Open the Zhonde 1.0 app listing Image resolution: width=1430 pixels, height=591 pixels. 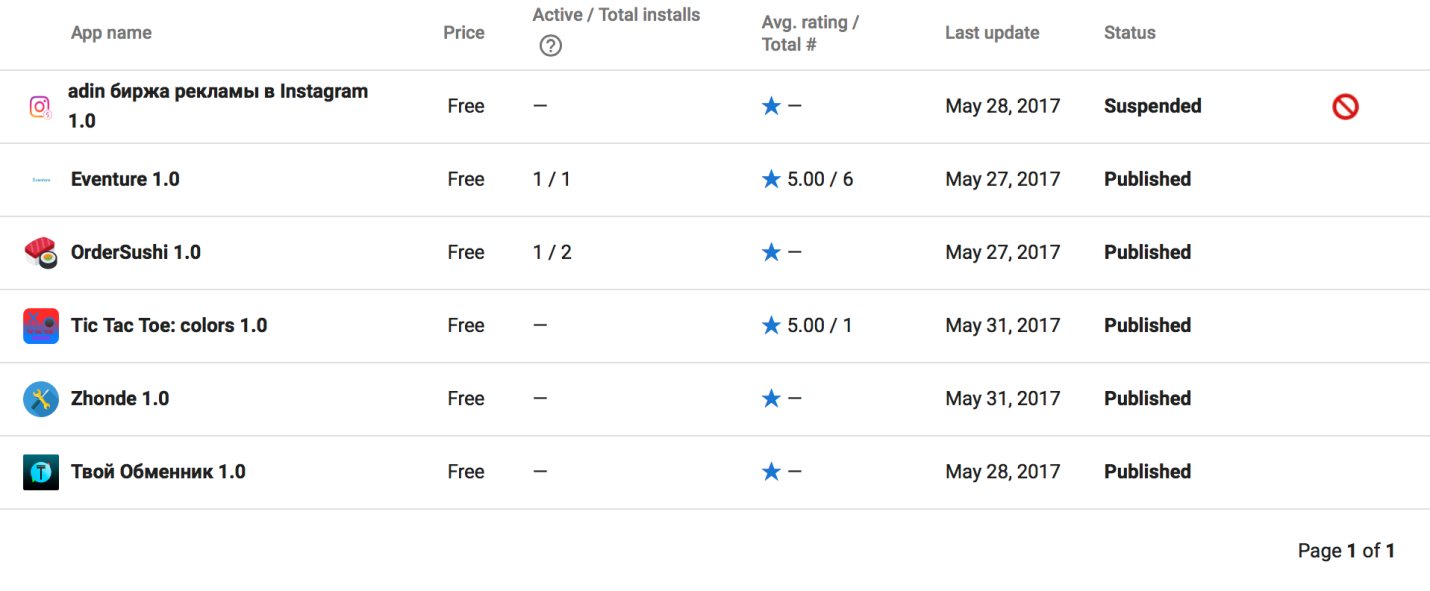(x=120, y=399)
